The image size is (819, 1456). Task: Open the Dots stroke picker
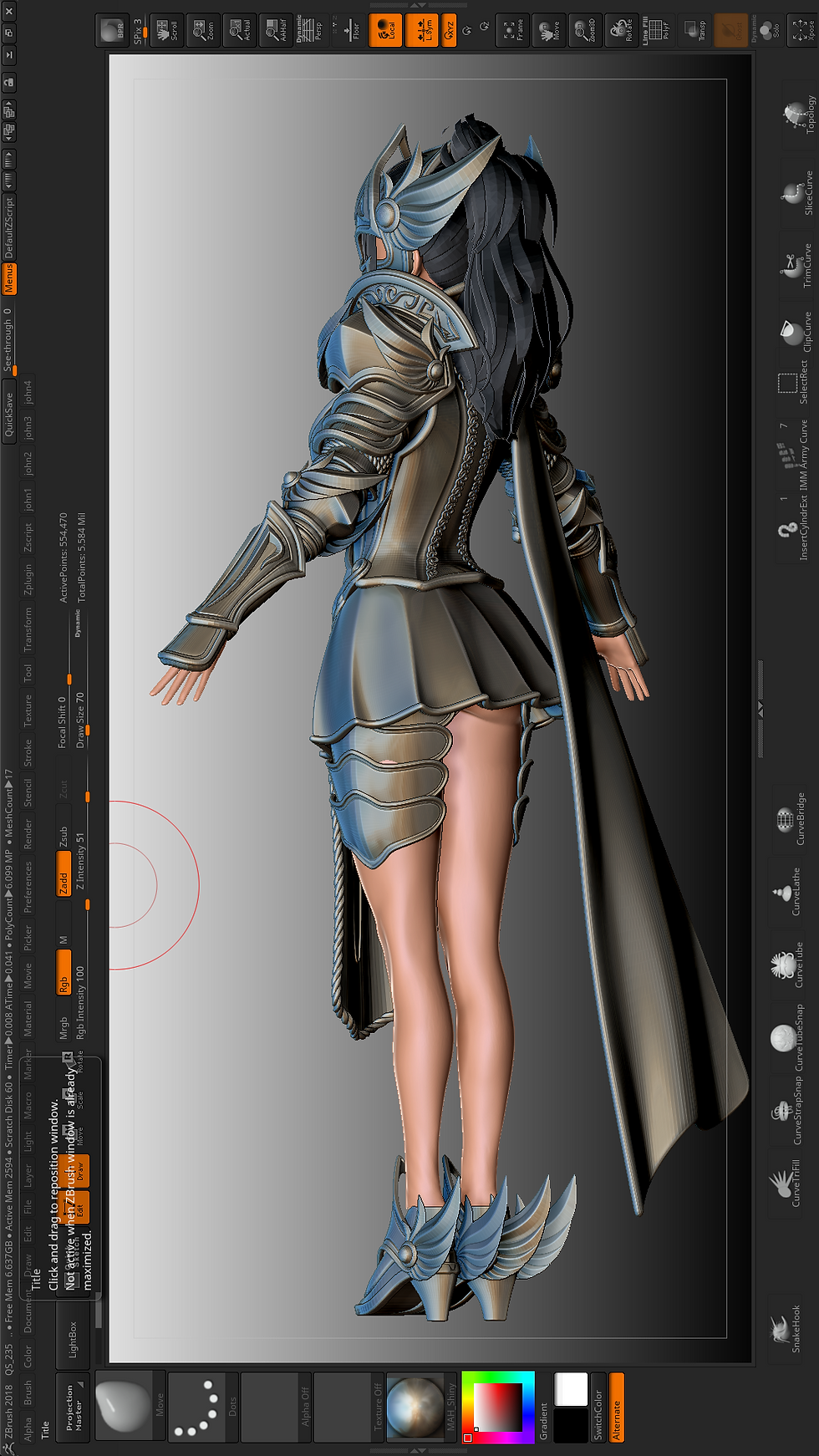[203, 1406]
